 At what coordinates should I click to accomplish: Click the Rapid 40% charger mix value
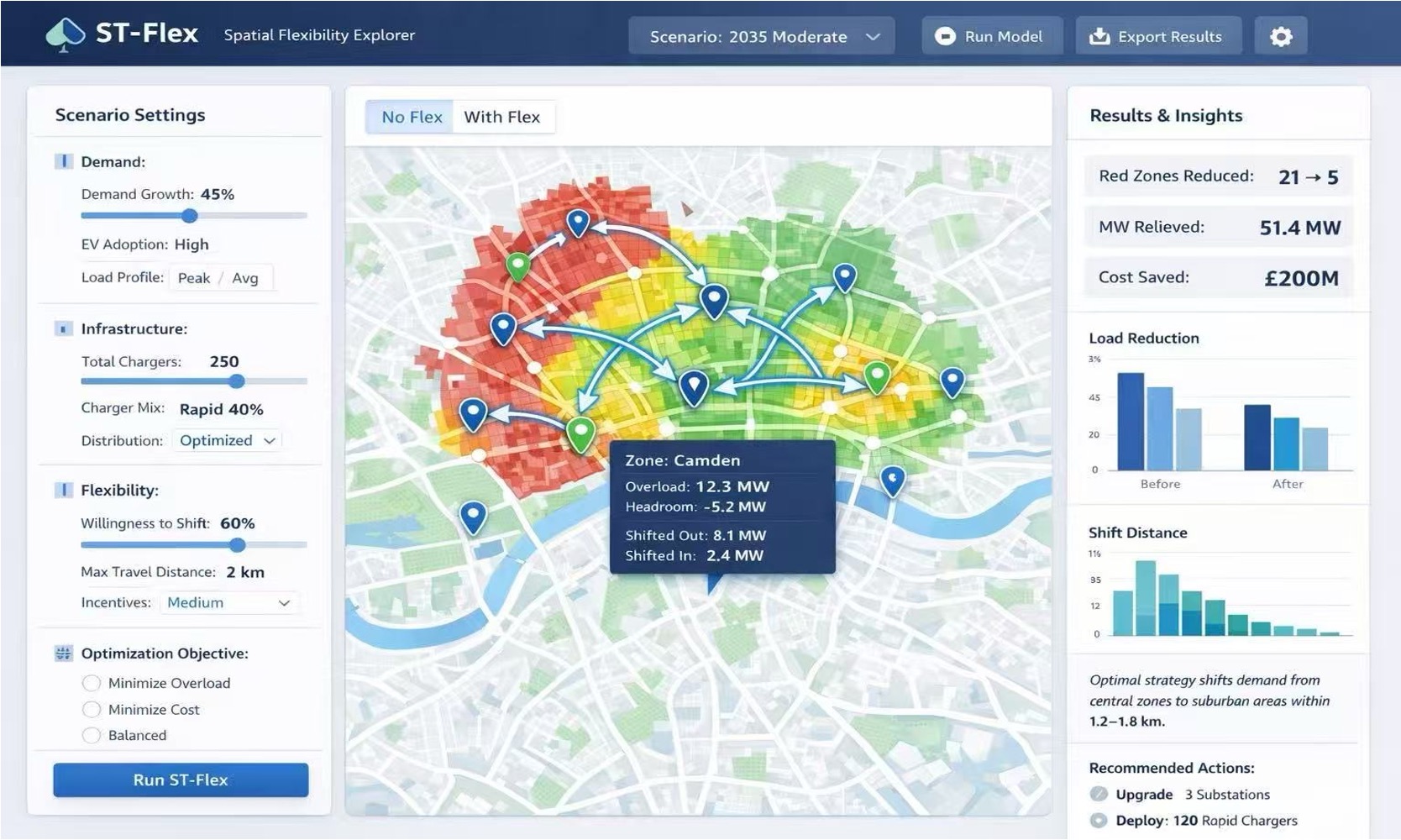222,409
